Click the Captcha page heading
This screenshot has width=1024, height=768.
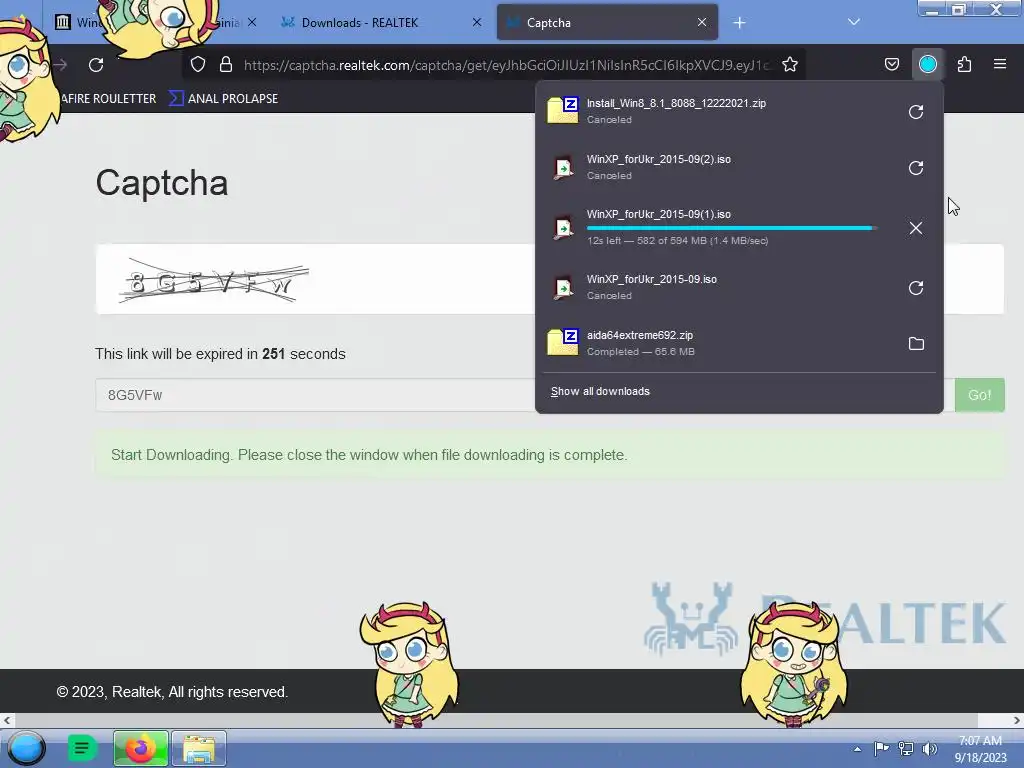(162, 182)
